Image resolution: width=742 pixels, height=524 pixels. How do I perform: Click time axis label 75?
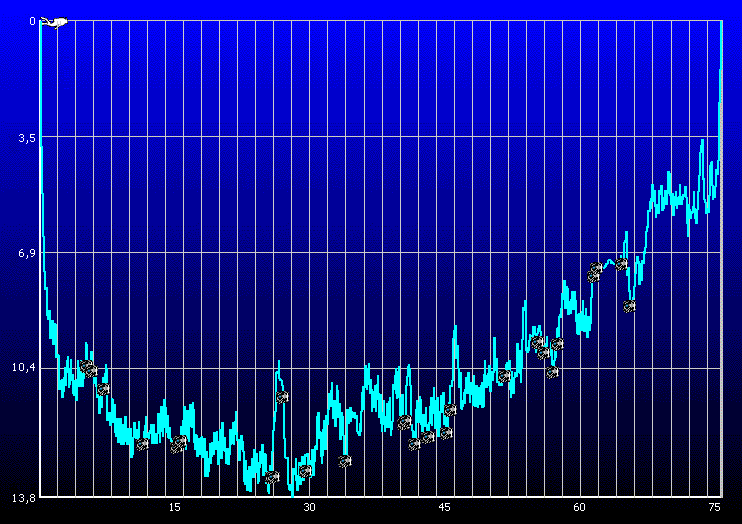715,507
